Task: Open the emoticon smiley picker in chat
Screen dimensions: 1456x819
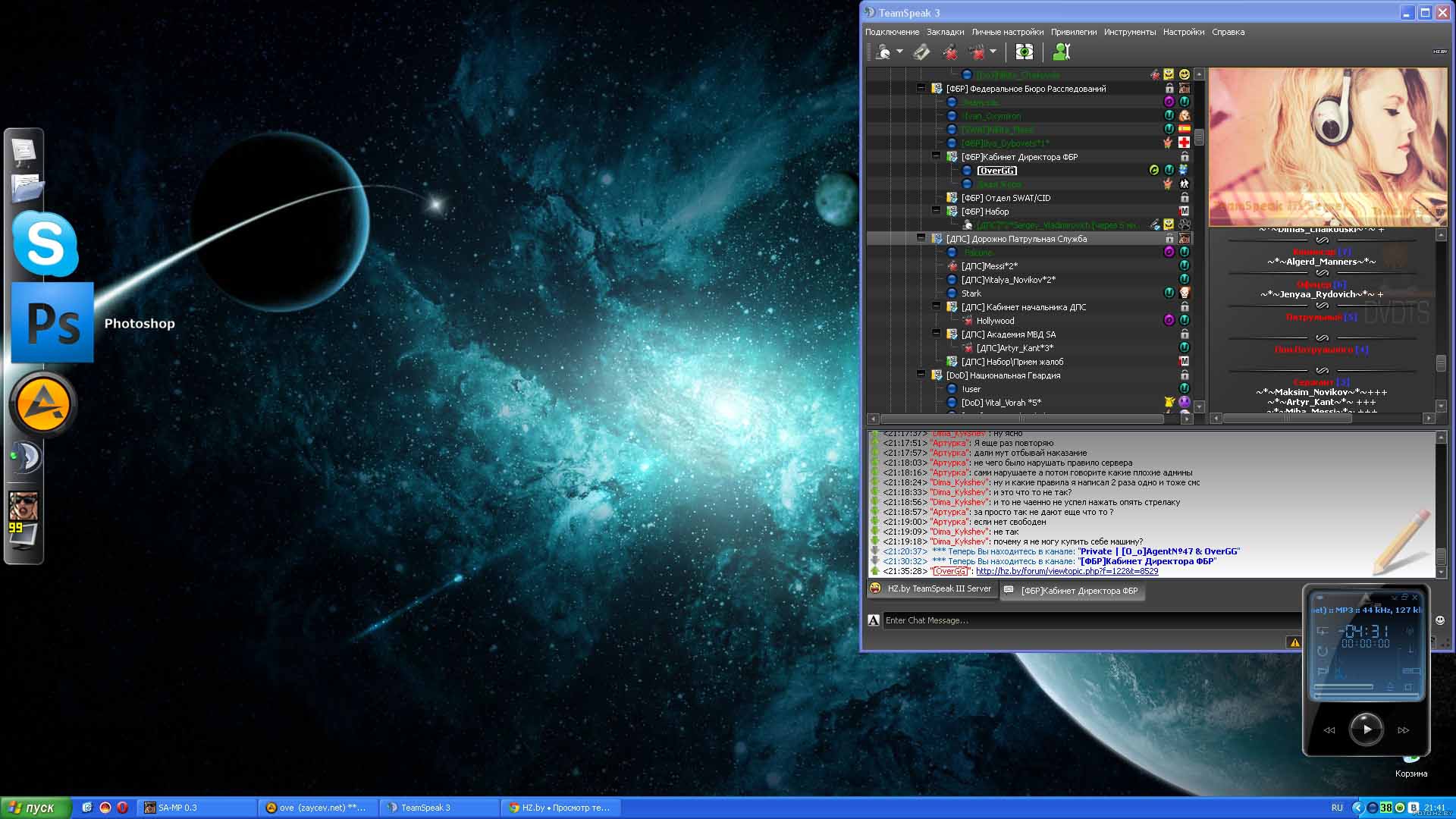Action: (x=1439, y=620)
